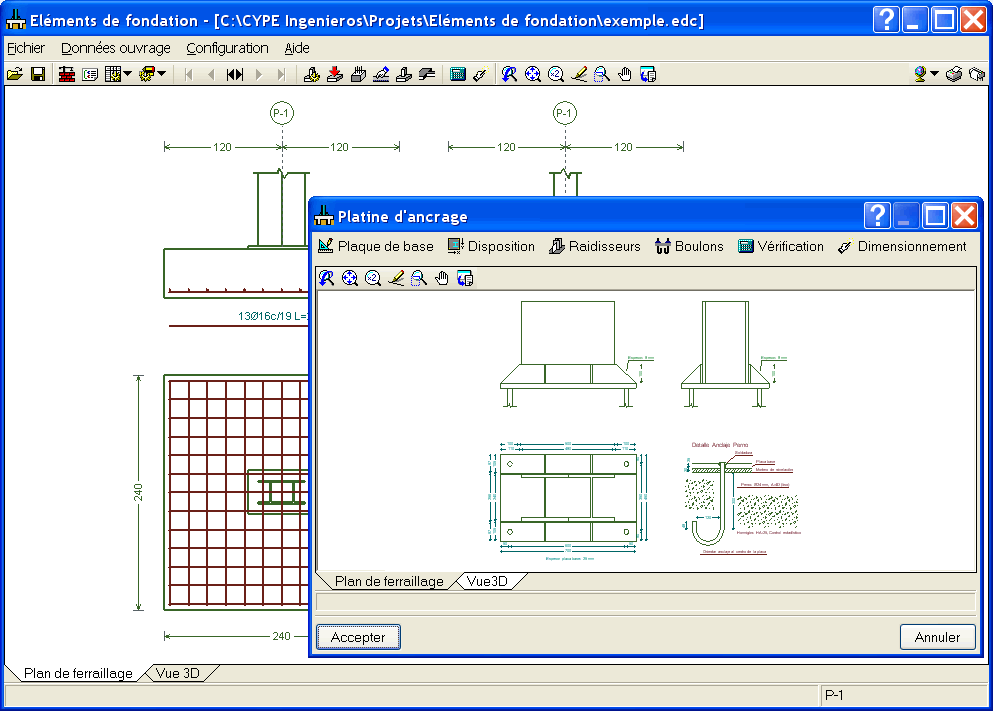Expand the dropdown arrow next to the globe icon

935,74
